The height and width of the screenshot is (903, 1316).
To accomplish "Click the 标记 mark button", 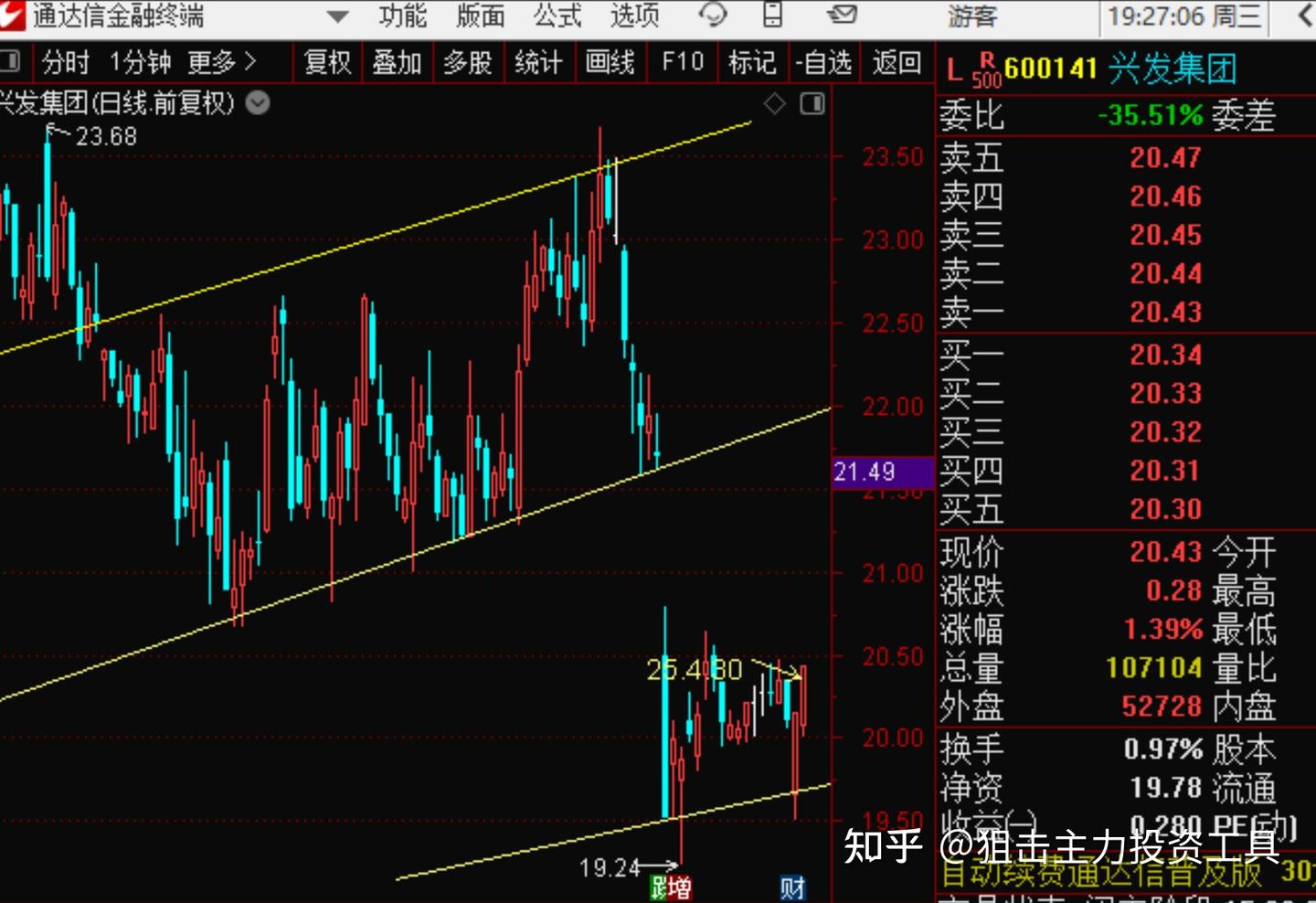I will (752, 62).
